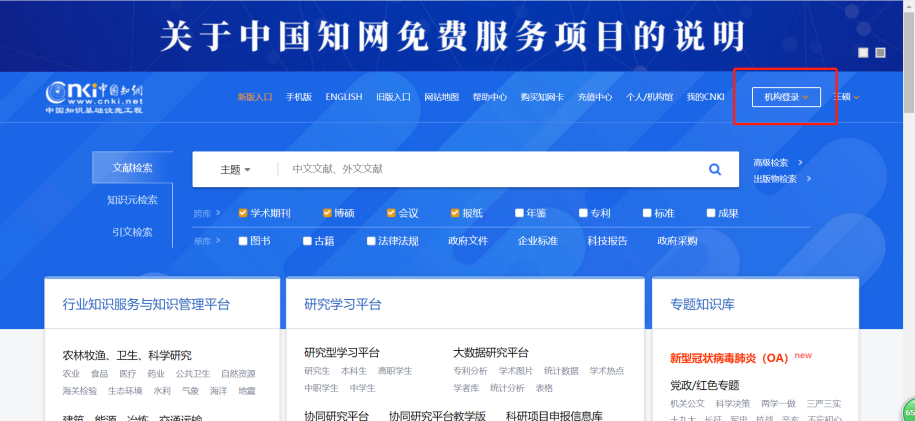Click the 农业 industry link

point(71,374)
